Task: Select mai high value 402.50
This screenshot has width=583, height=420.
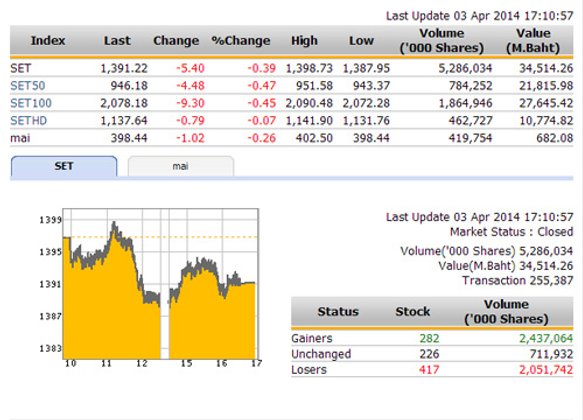Action: click(x=314, y=138)
